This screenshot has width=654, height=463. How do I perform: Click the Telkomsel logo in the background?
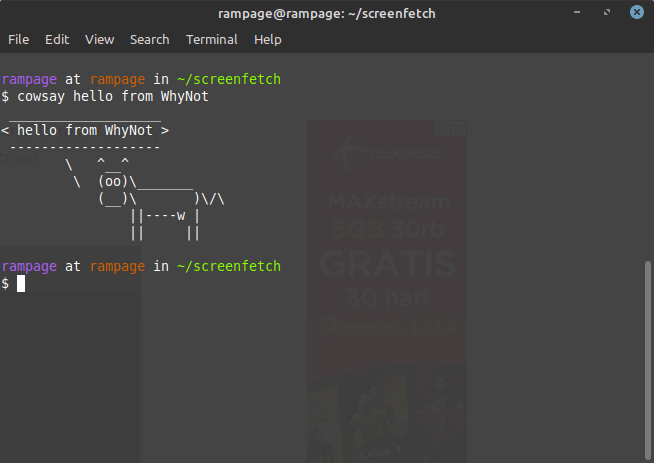(x=388, y=155)
